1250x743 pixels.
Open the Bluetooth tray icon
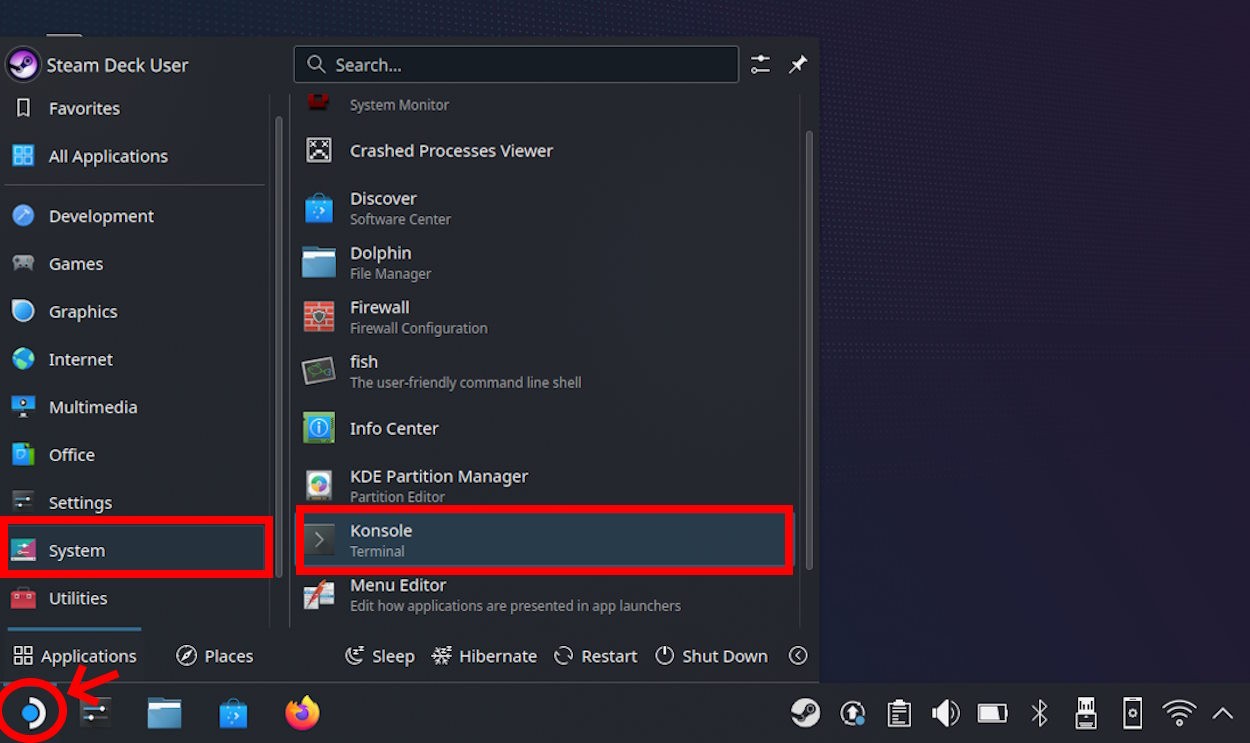[x=1040, y=713]
